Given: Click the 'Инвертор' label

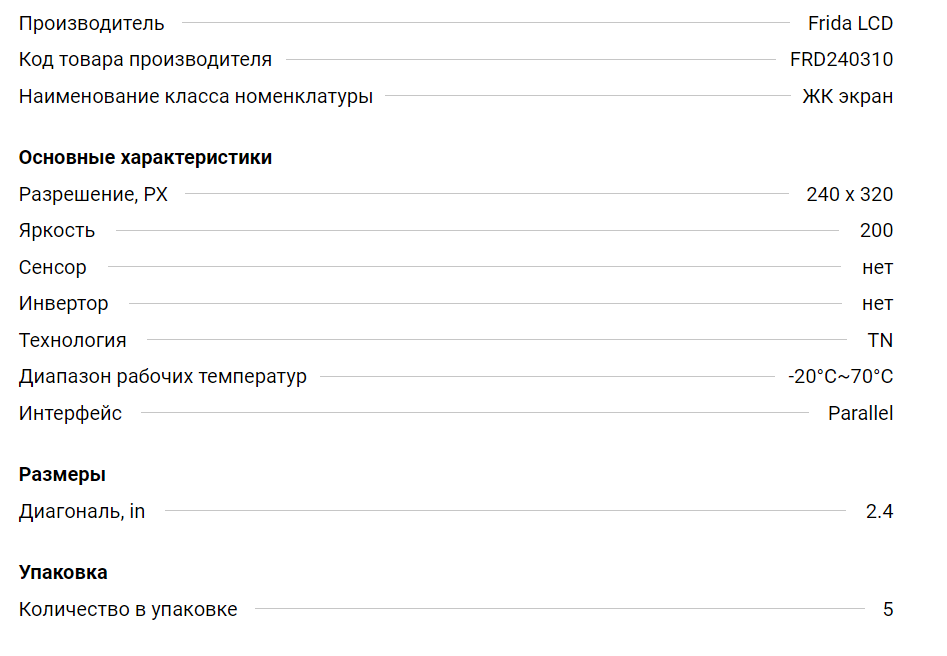Looking at the screenshot, I should 64,303.
